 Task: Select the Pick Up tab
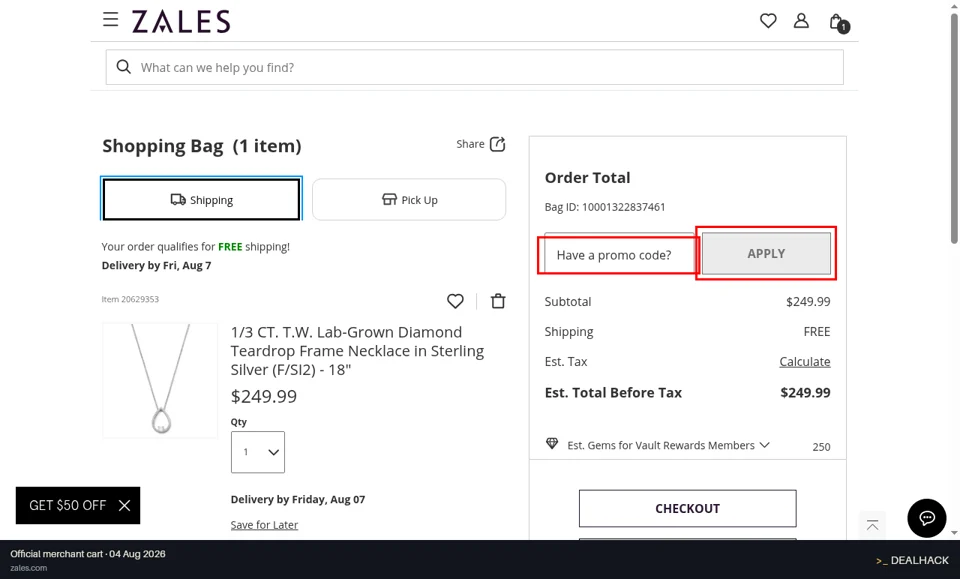pos(409,200)
